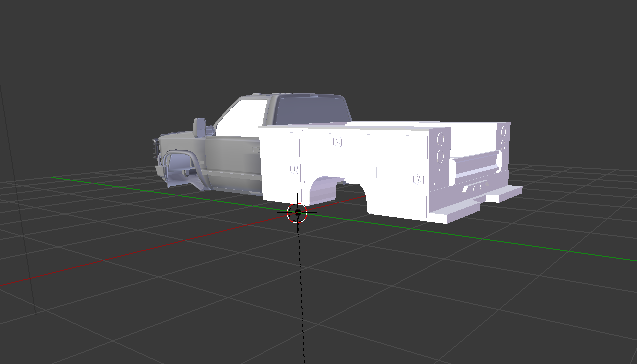Image resolution: width=637 pixels, height=364 pixels.
Task: Click the truck cab's rear window
Action: click(x=312, y=109)
